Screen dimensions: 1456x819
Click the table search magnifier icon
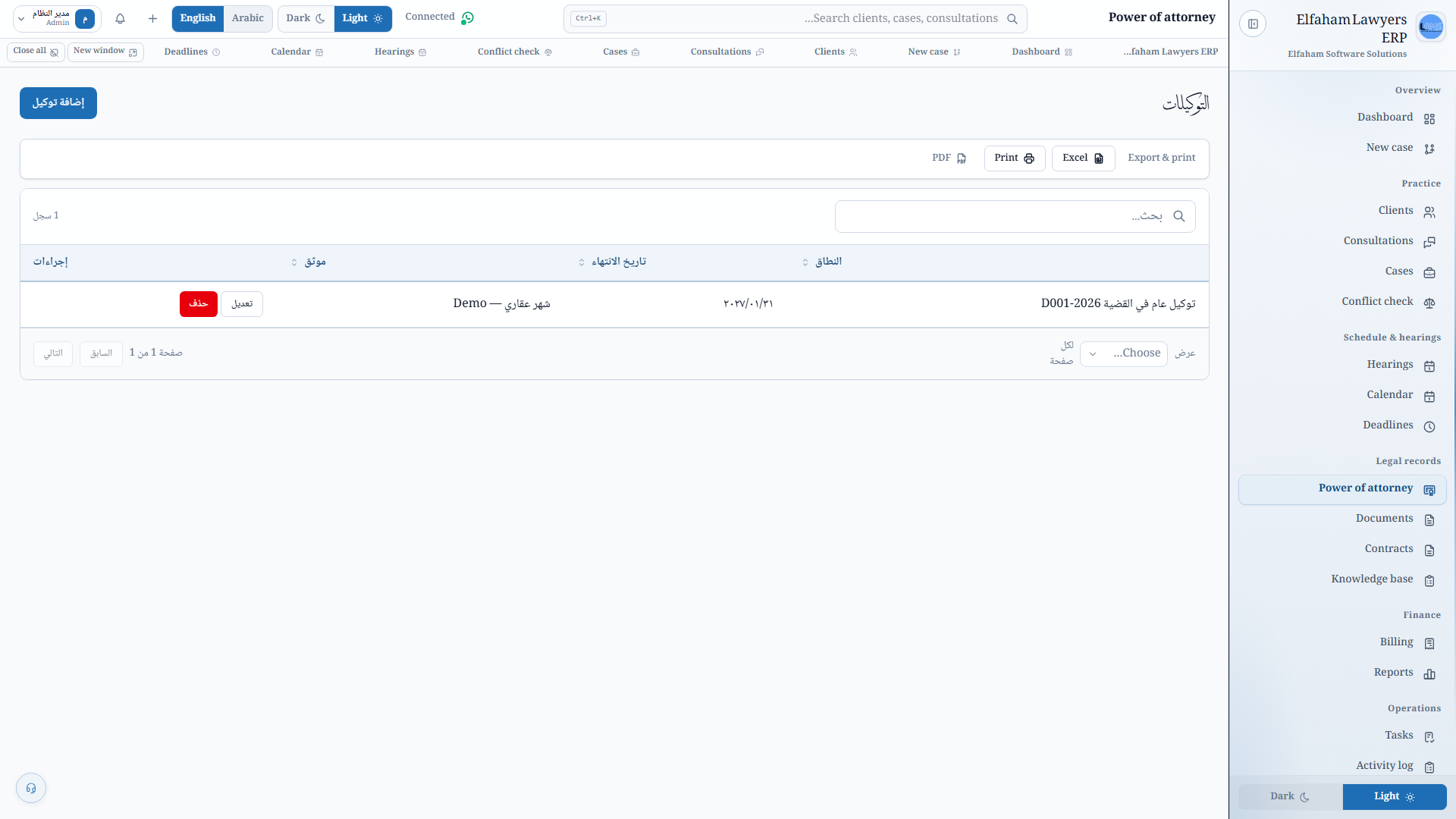(1179, 216)
